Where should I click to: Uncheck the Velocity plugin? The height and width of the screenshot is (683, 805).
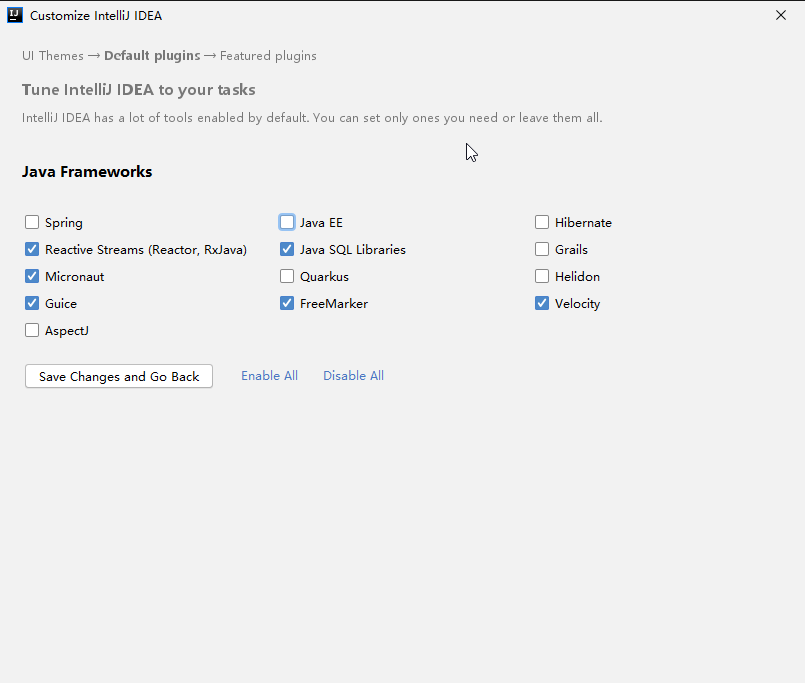click(x=542, y=303)
